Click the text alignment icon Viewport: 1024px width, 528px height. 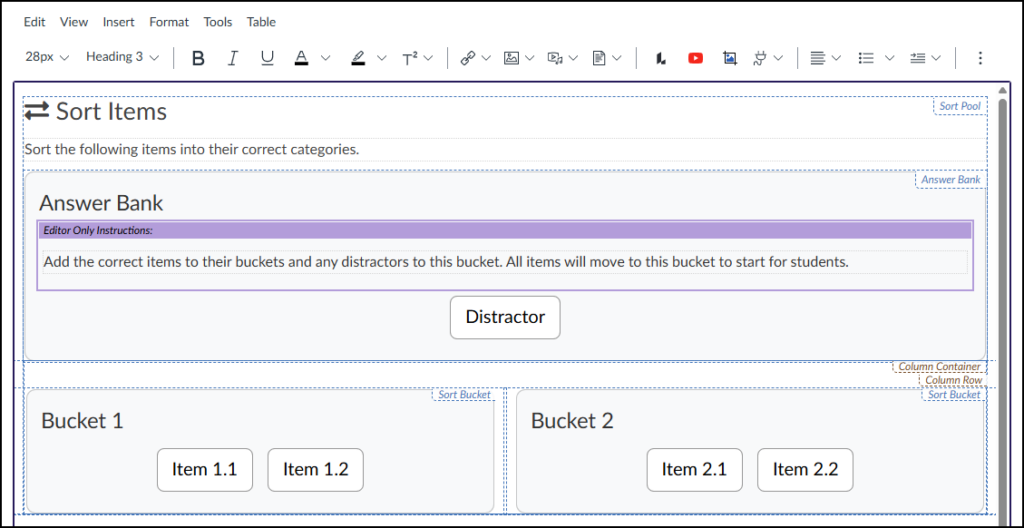click(817, 58)
